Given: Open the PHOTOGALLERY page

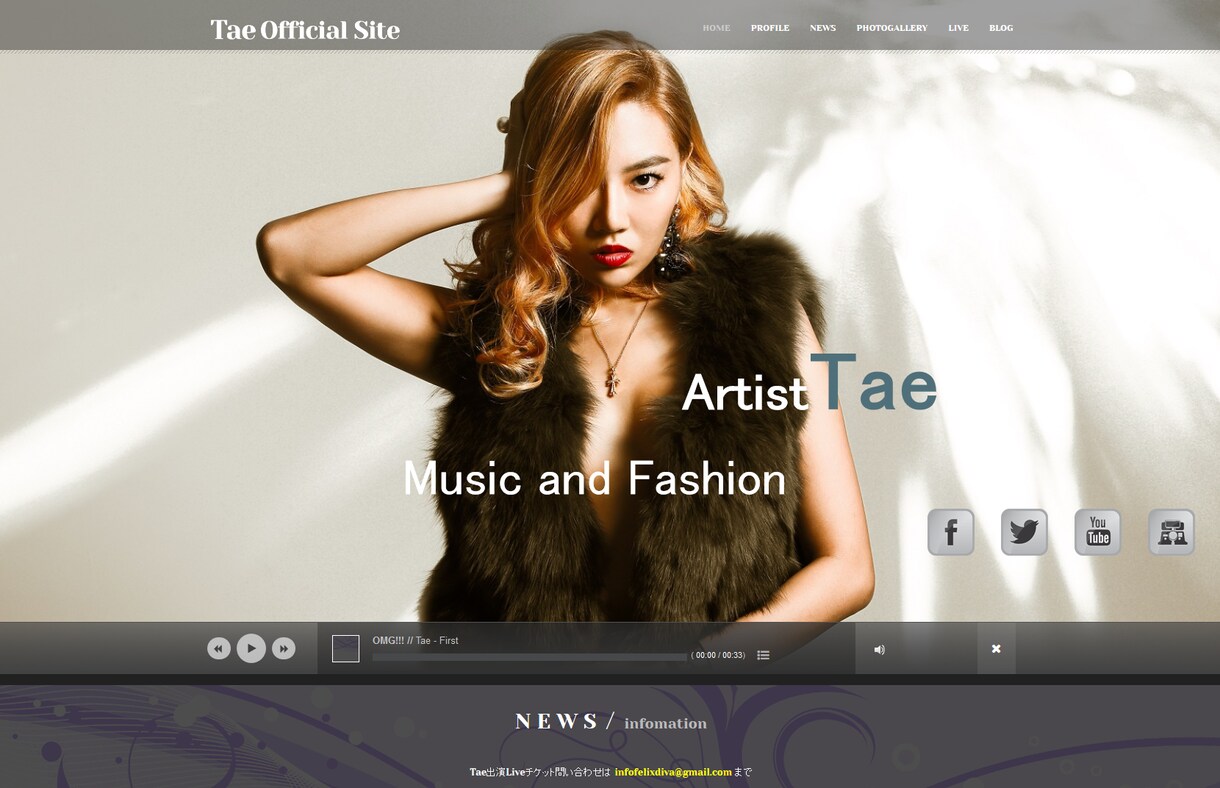Looking at the screenshot, I should point(892,28).
